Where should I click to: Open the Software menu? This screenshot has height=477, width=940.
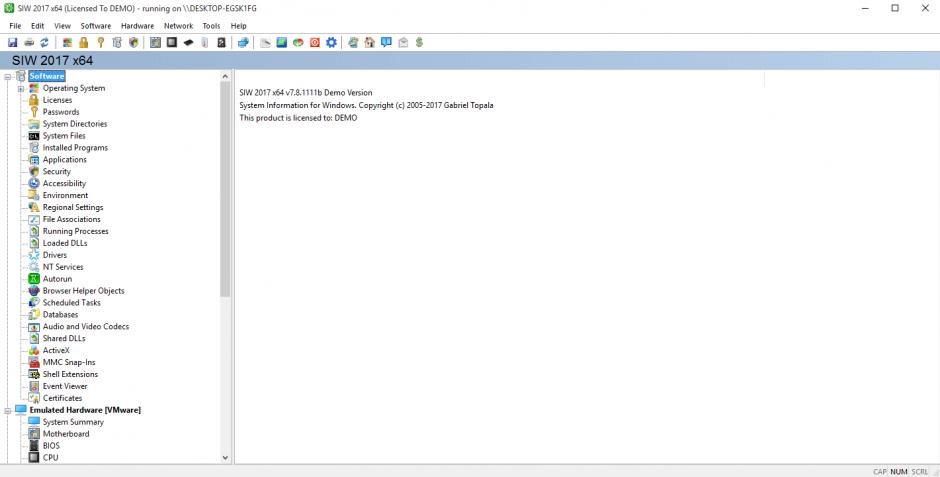pyautogui.click(x=96, y=26)
